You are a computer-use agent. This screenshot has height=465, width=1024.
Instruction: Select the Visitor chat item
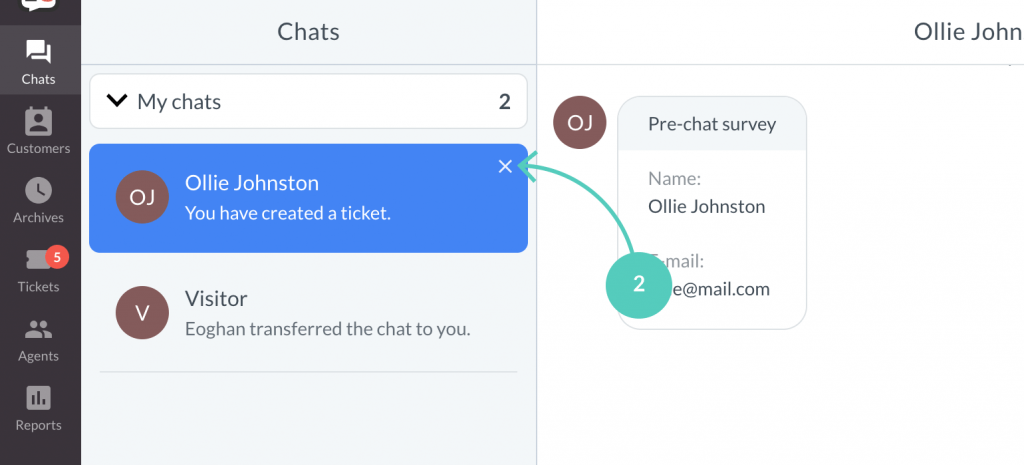tap(308, 313)
